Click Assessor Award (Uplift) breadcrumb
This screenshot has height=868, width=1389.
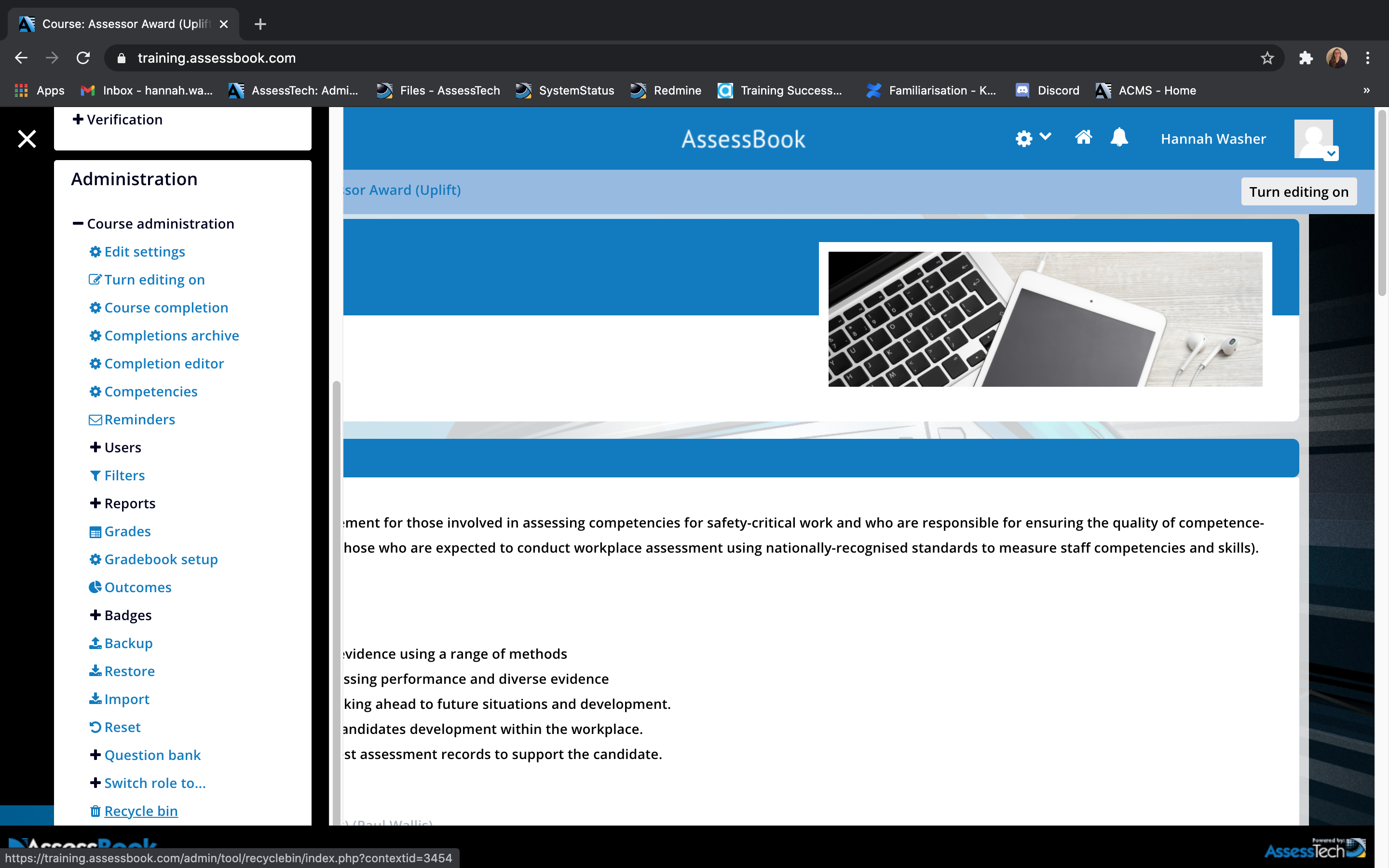[x=402, y=190]
